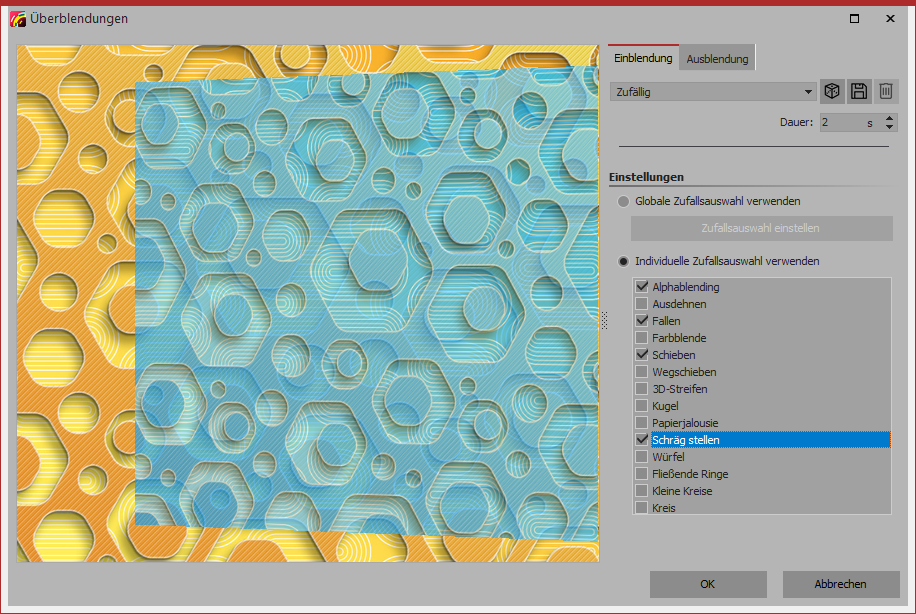Select Individuelle Zufallsauswahl verwenden option

[x=624, y=261]
